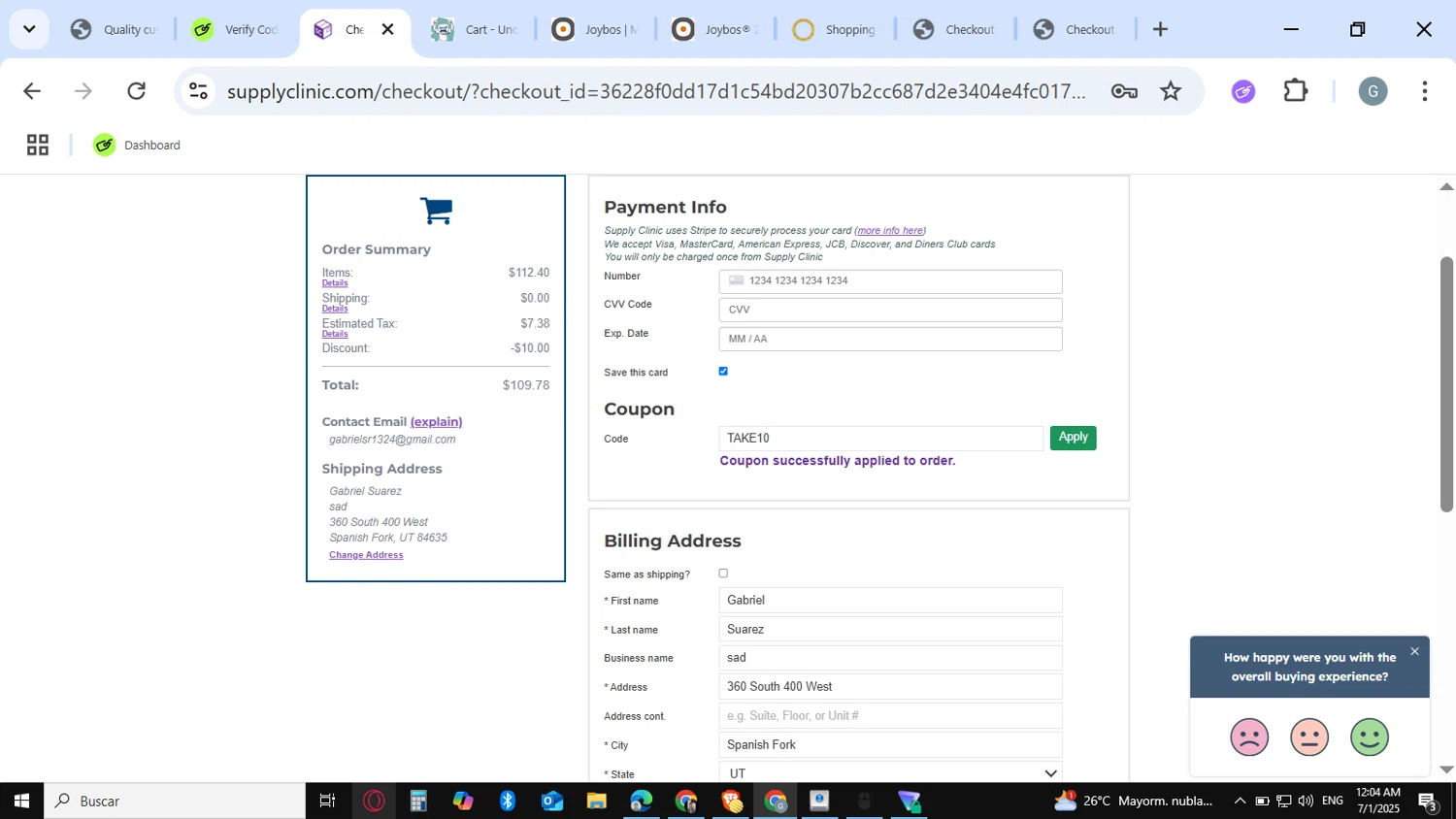Open the Bluetooth icon on the taskbar
Viewport: 1456px width, 819px height.
coord(508,801)
